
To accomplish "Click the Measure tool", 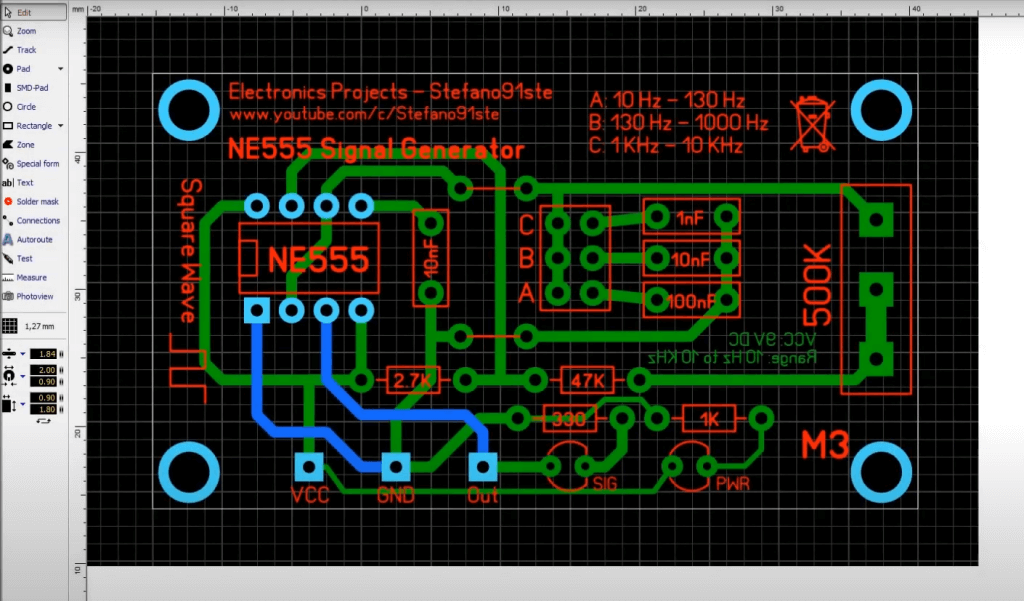I will tap(32, 277).
